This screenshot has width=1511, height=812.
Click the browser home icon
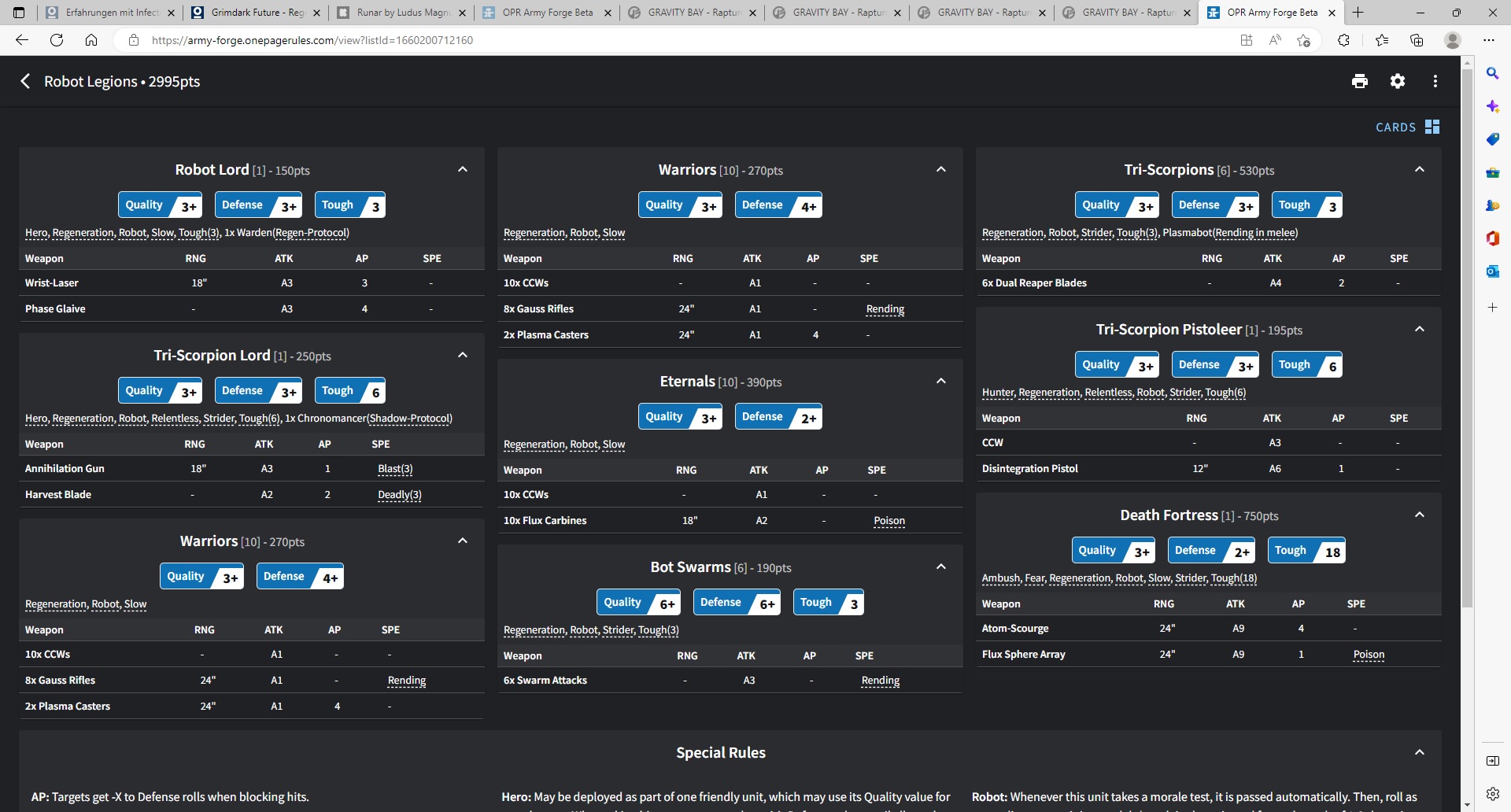pyautogui.click(x=91, y=40)
